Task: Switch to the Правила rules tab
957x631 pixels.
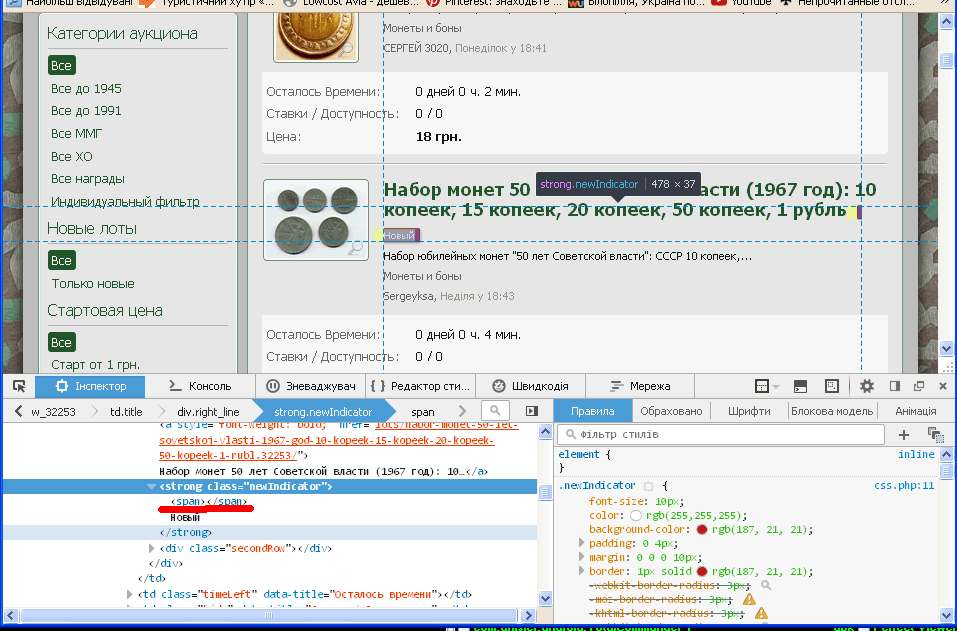Action: 593,411
